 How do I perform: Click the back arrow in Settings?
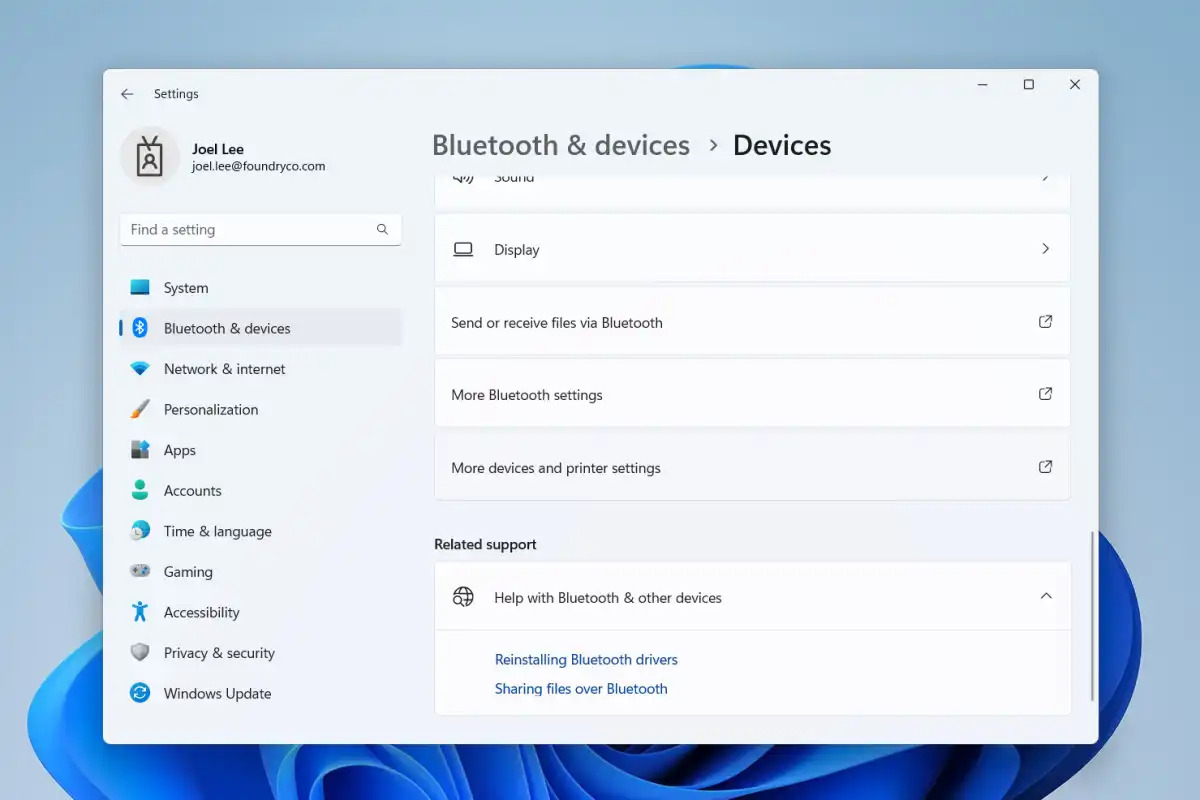tap(127, 93)
